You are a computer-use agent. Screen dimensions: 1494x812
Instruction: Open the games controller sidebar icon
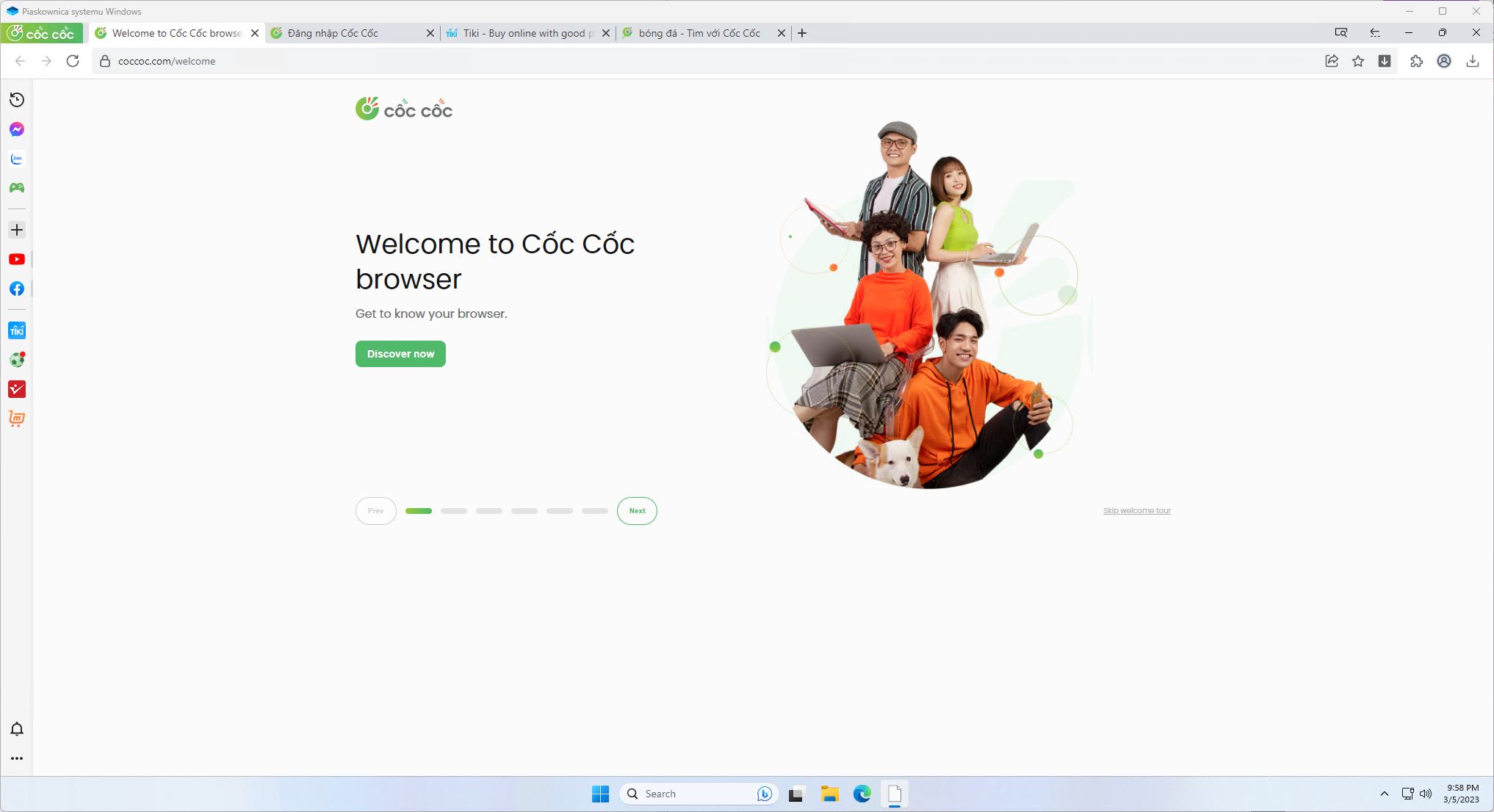[x=17, y=188]
